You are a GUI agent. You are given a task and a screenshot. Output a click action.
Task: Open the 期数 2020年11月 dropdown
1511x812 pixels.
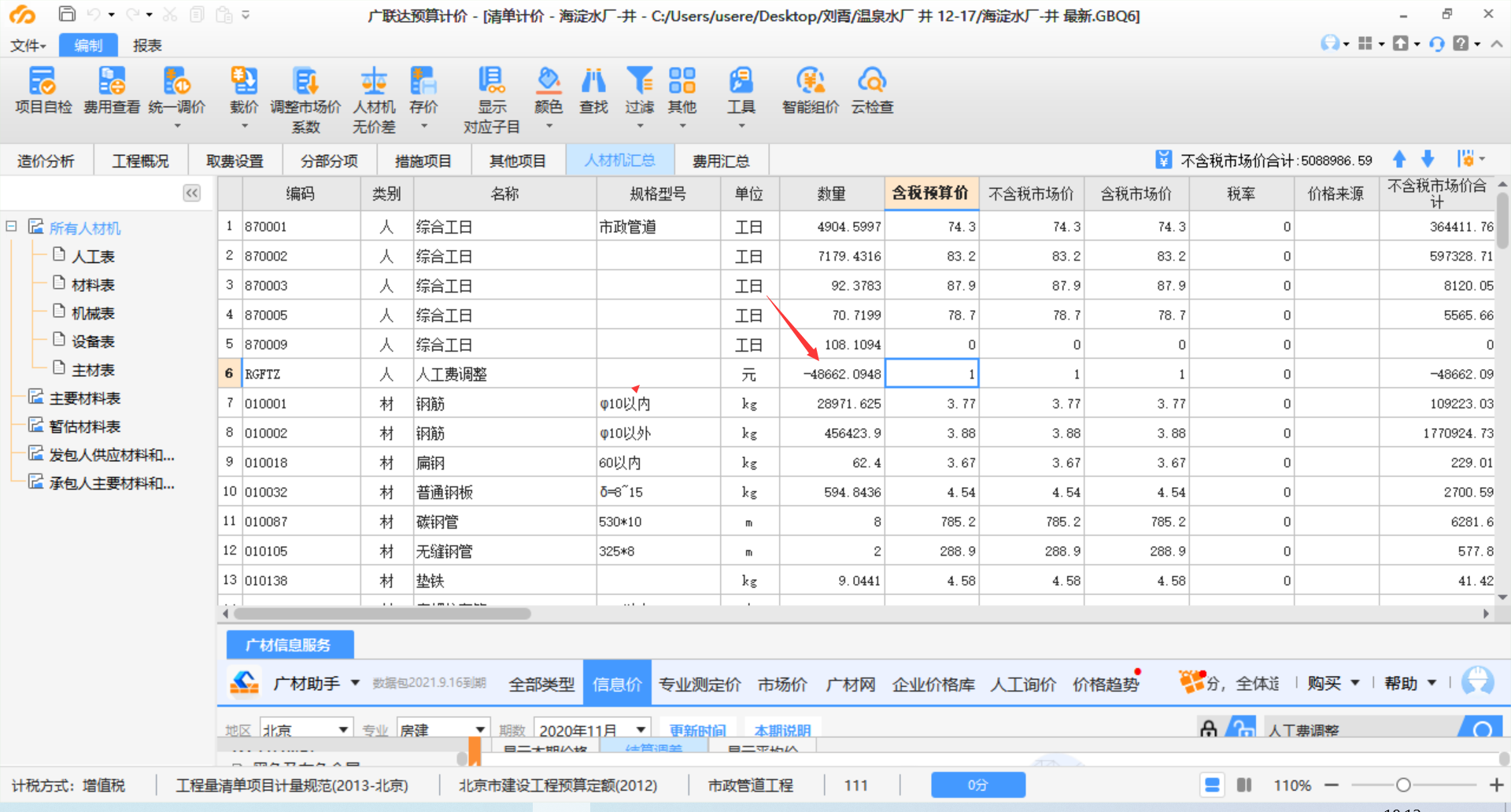[592, 729]
